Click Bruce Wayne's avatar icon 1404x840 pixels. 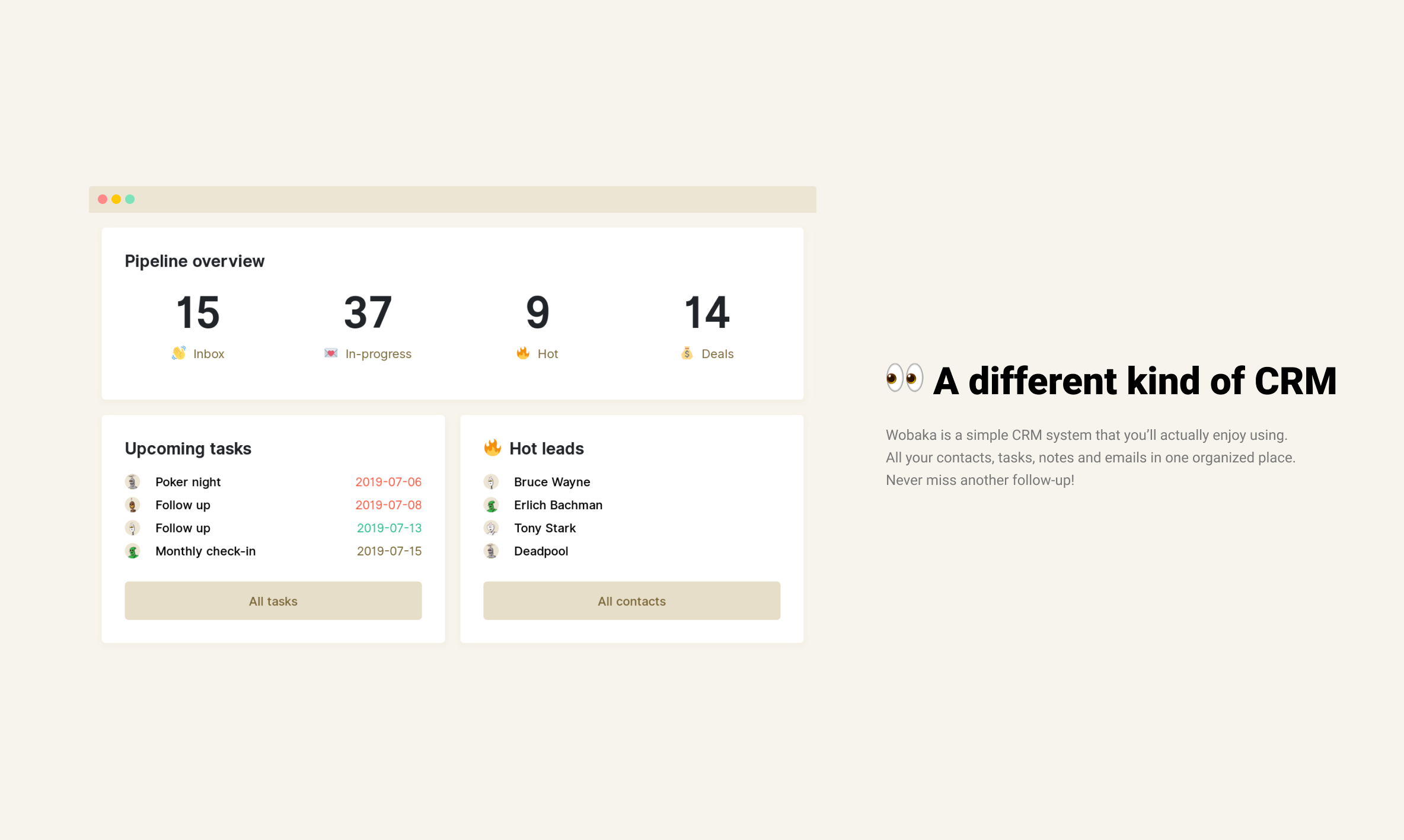pyautogui.click(x=491, y=481)
